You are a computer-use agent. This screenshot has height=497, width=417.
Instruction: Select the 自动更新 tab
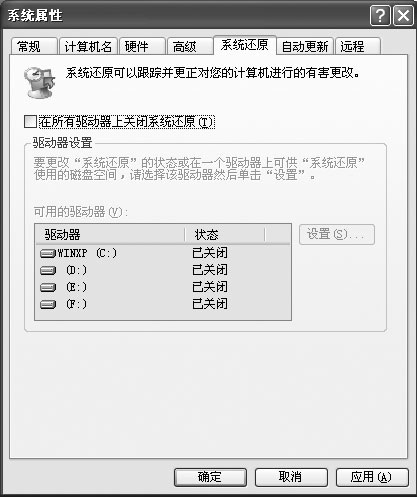pyautogui.click(x=305, y=46)
